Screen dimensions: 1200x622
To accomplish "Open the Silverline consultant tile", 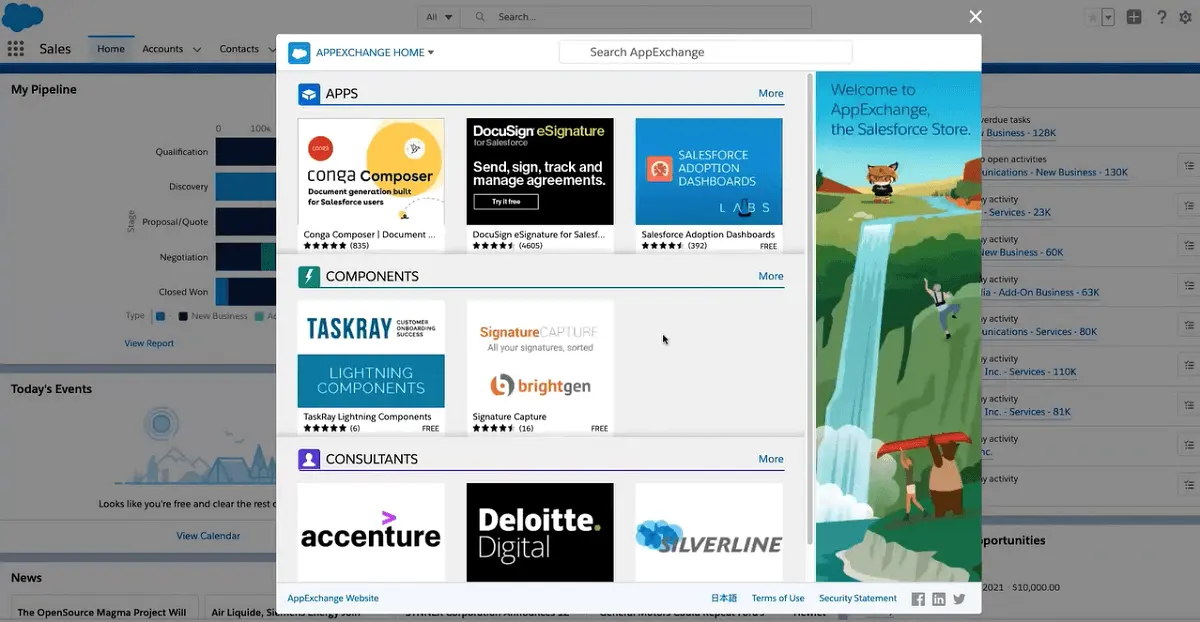I will tap(709, 532).
